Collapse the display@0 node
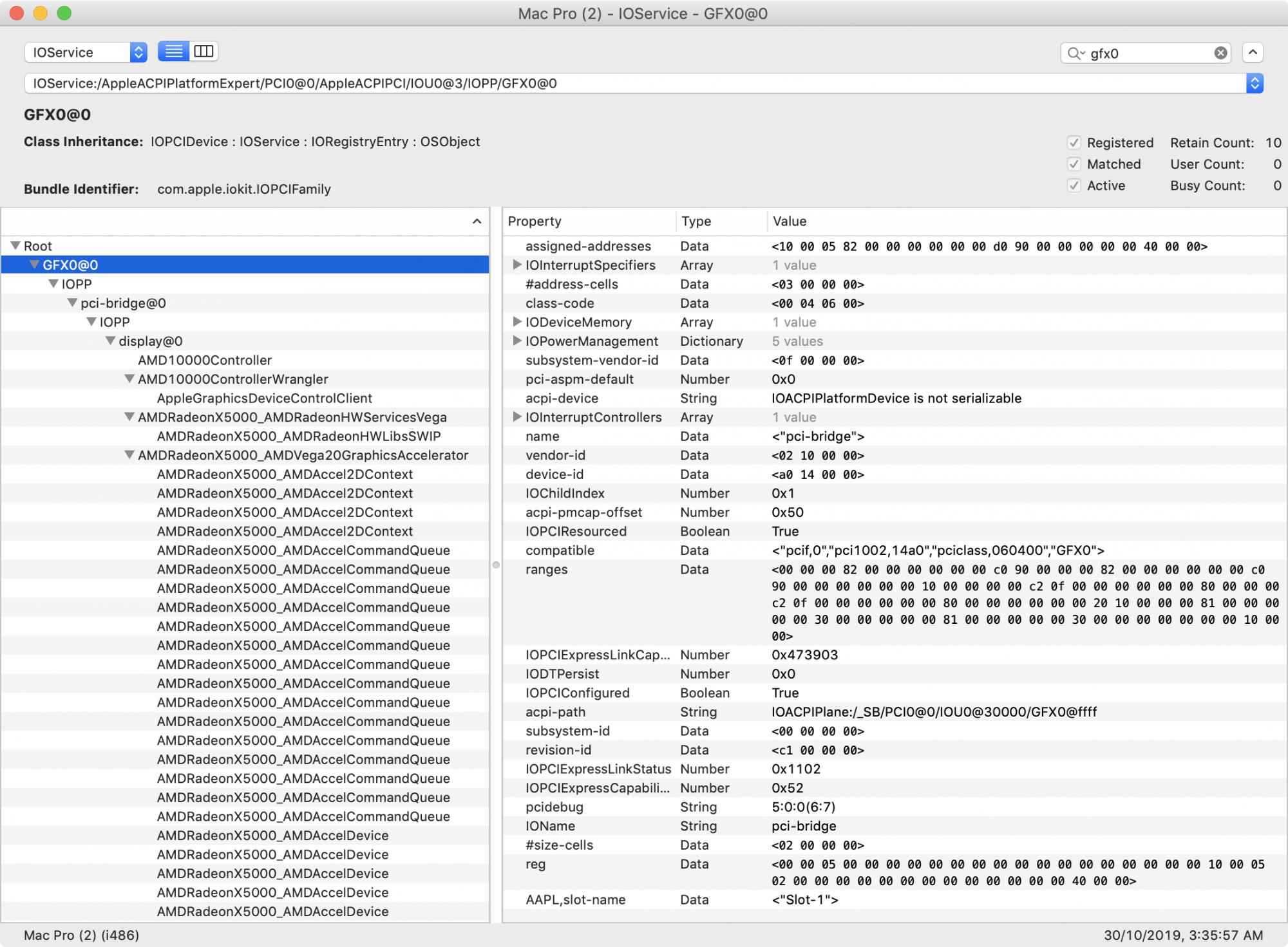The width and height of the screenshot is (1288, 947). (x=111, y=341)
